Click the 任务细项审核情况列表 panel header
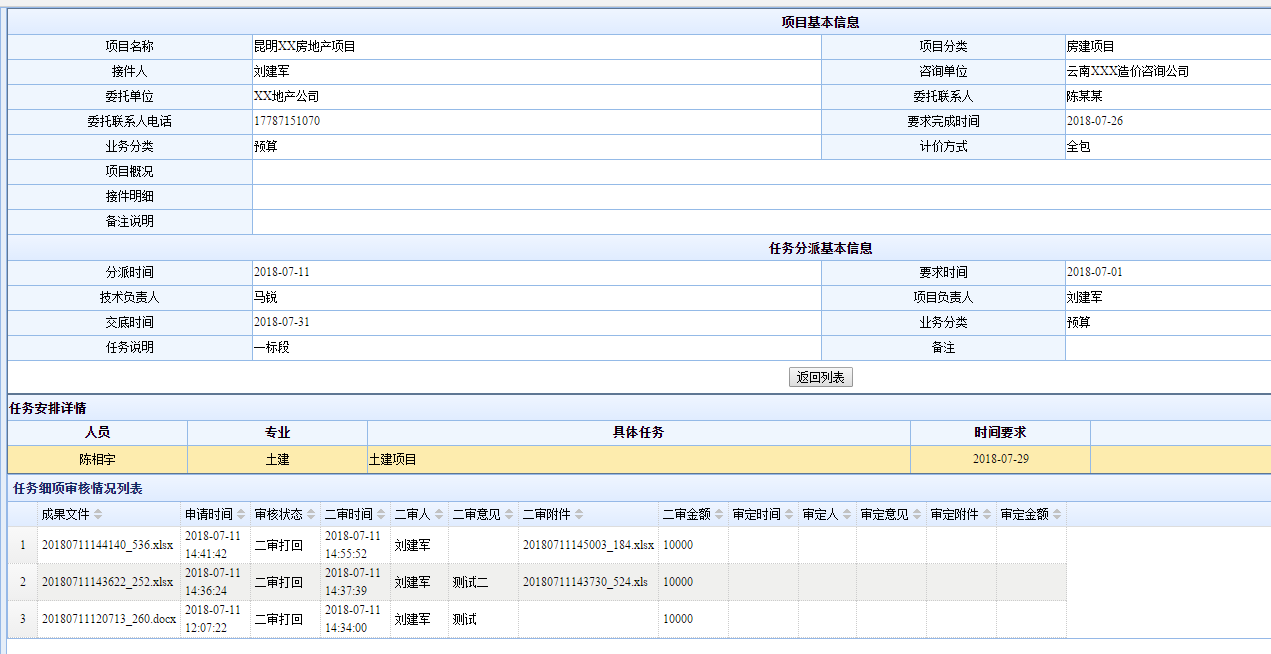The image size is (1271, 654). click(x=77, y=489)
